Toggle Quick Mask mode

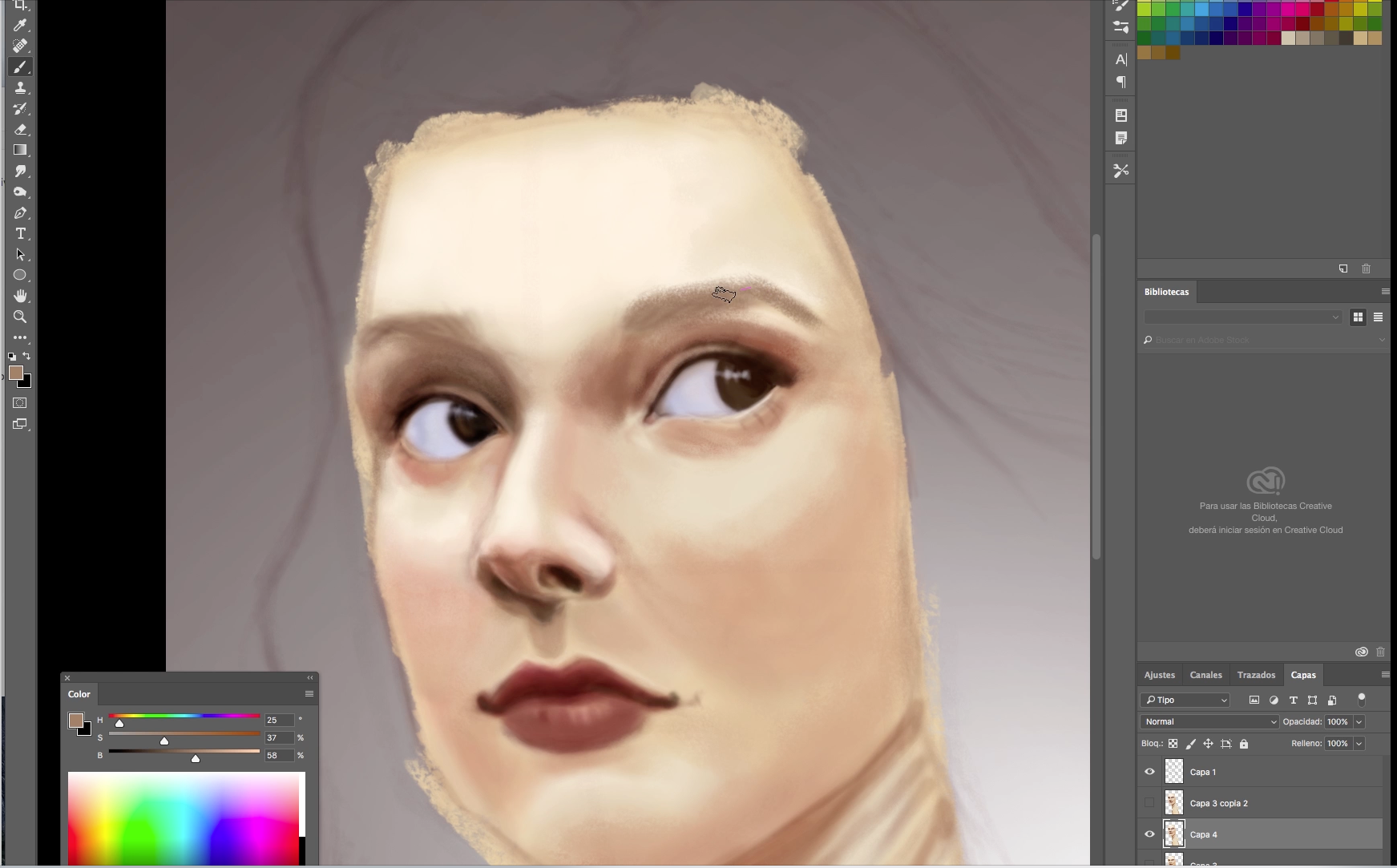(20, 403)
